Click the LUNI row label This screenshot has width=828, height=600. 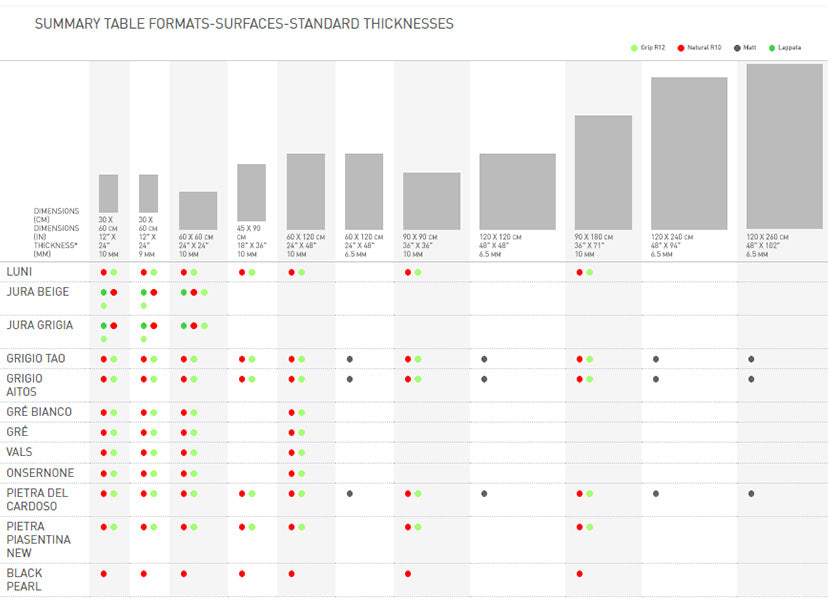[20, 272]
